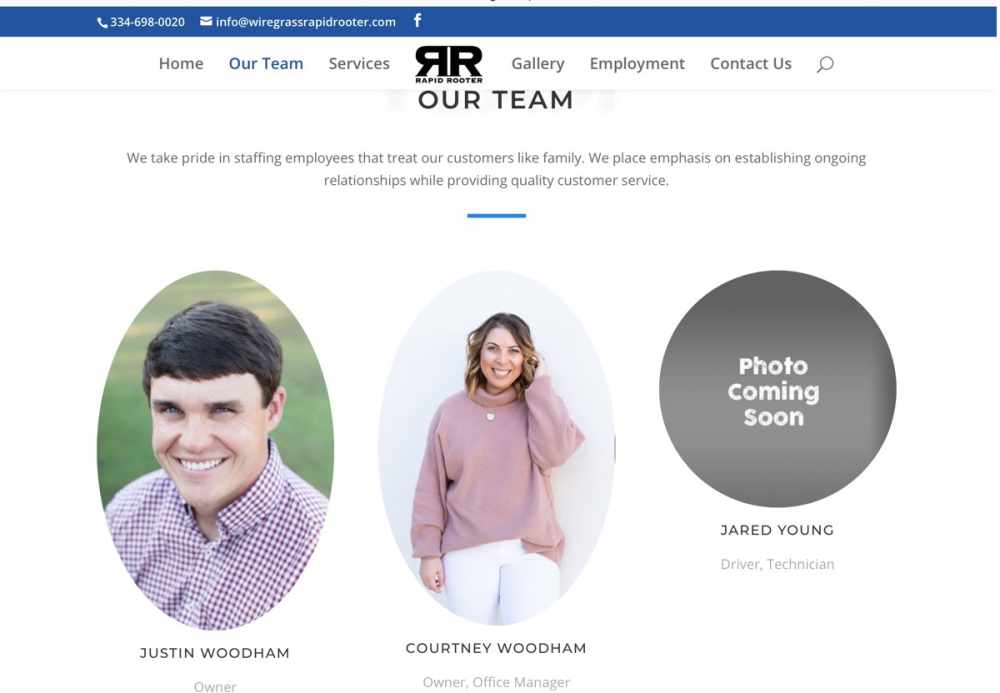Click the Driver, Technician title
This screenshot has width=1000, height=693.
[x=777, y=564]
